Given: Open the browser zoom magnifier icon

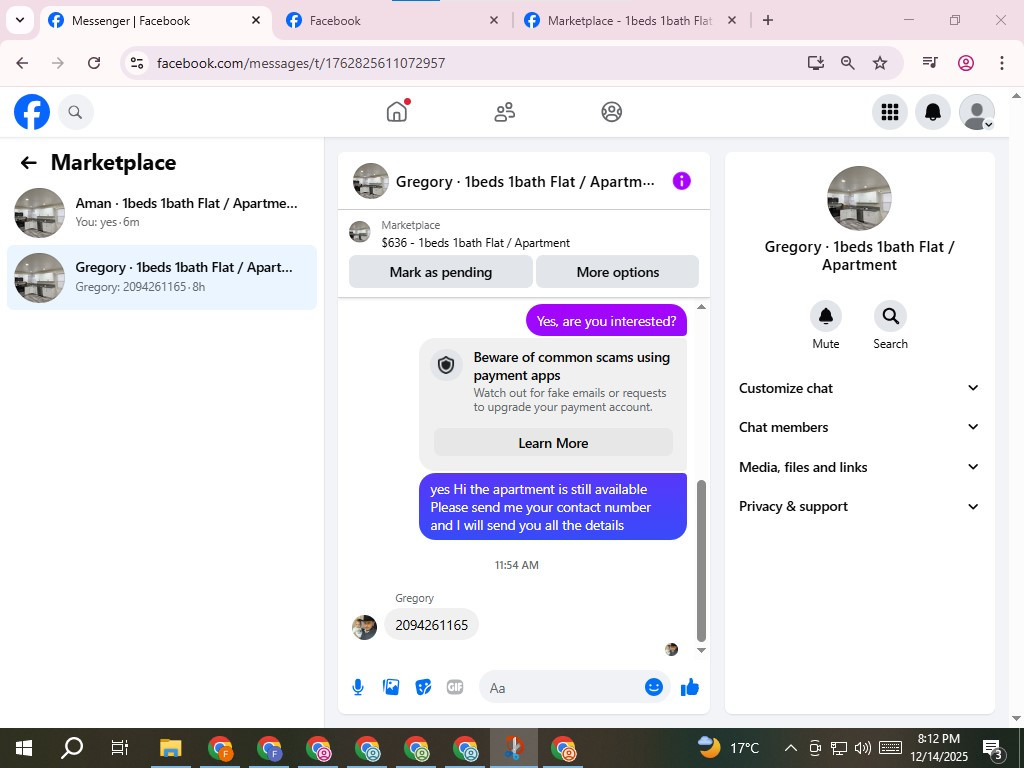Looking at the screenshot, I should pos(848,63).
